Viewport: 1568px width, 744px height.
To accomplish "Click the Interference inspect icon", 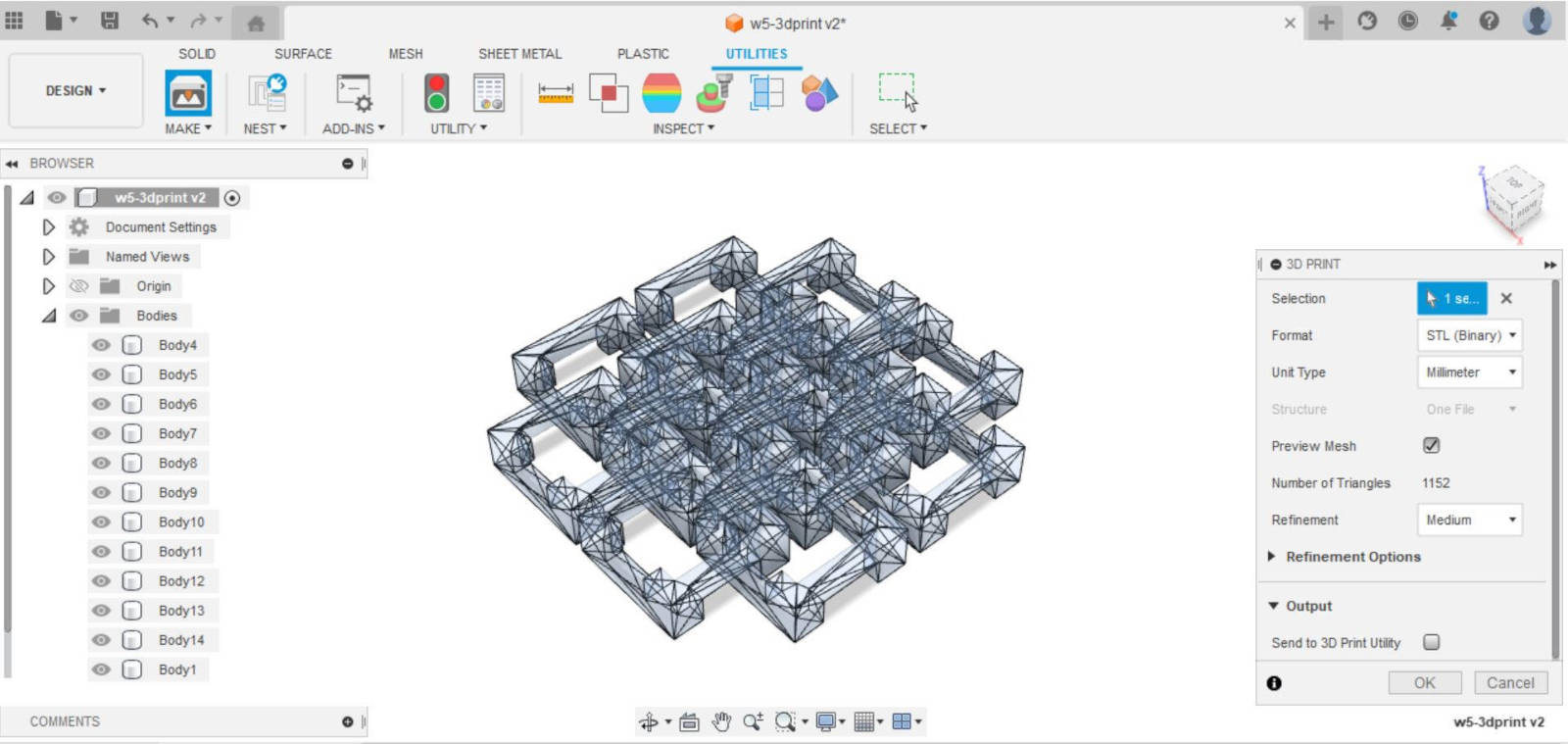I will (609, 93).
